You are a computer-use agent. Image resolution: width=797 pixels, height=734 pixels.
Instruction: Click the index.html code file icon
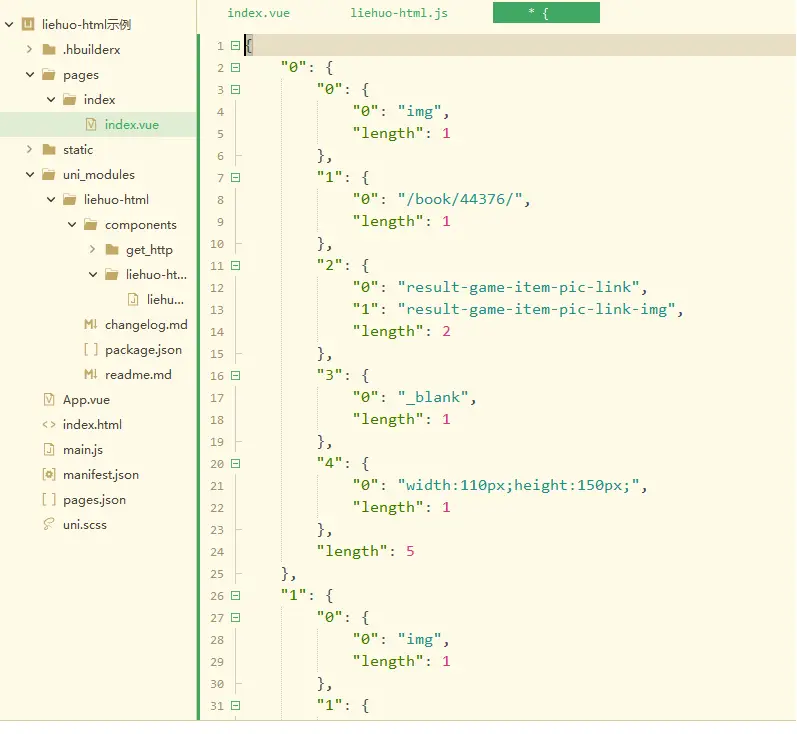(49, 425)
